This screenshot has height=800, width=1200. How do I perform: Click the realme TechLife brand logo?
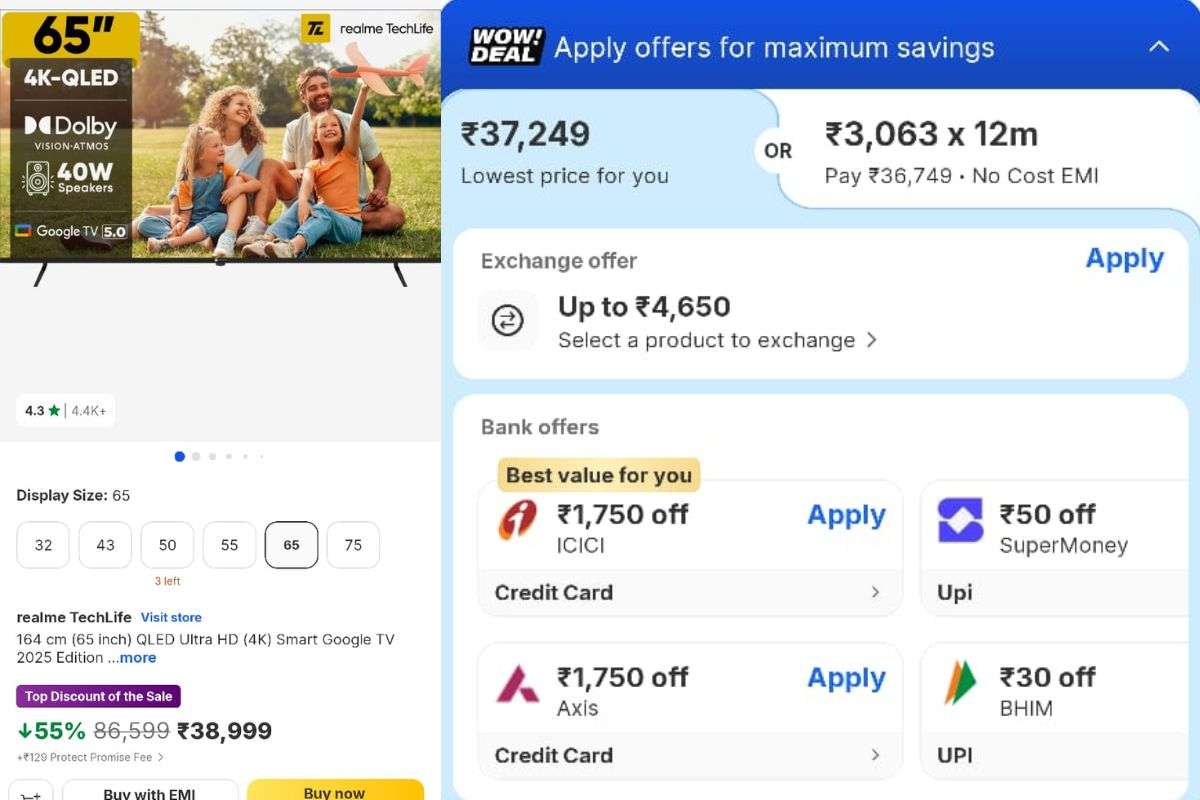[367, 29]
